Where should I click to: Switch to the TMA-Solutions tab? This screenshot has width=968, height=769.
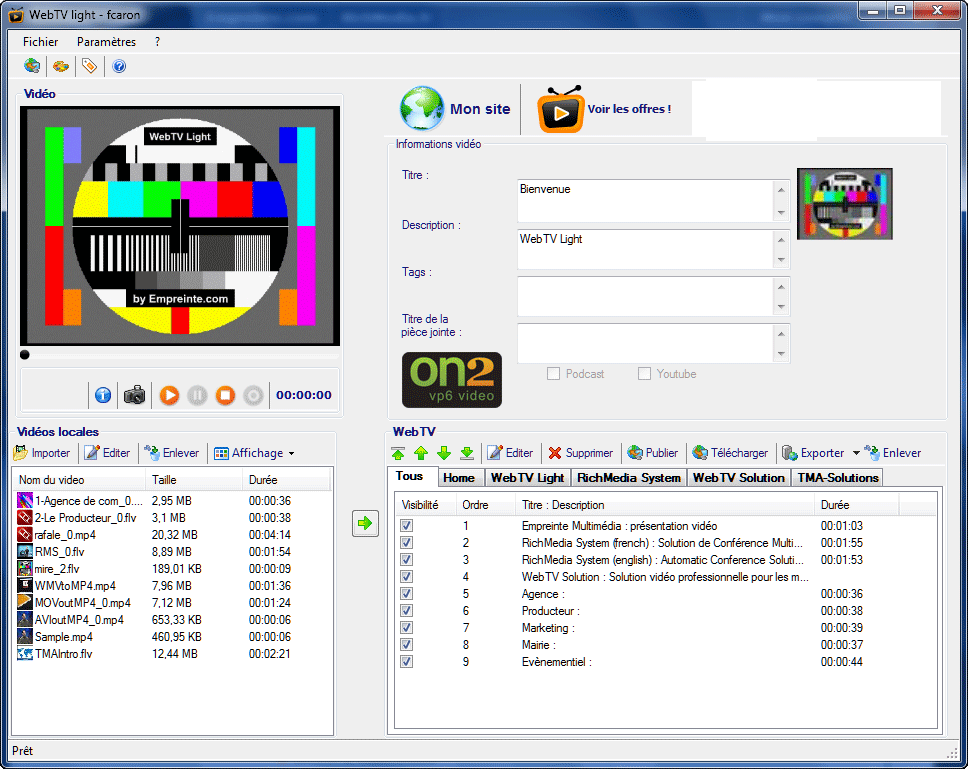[838, 478]
